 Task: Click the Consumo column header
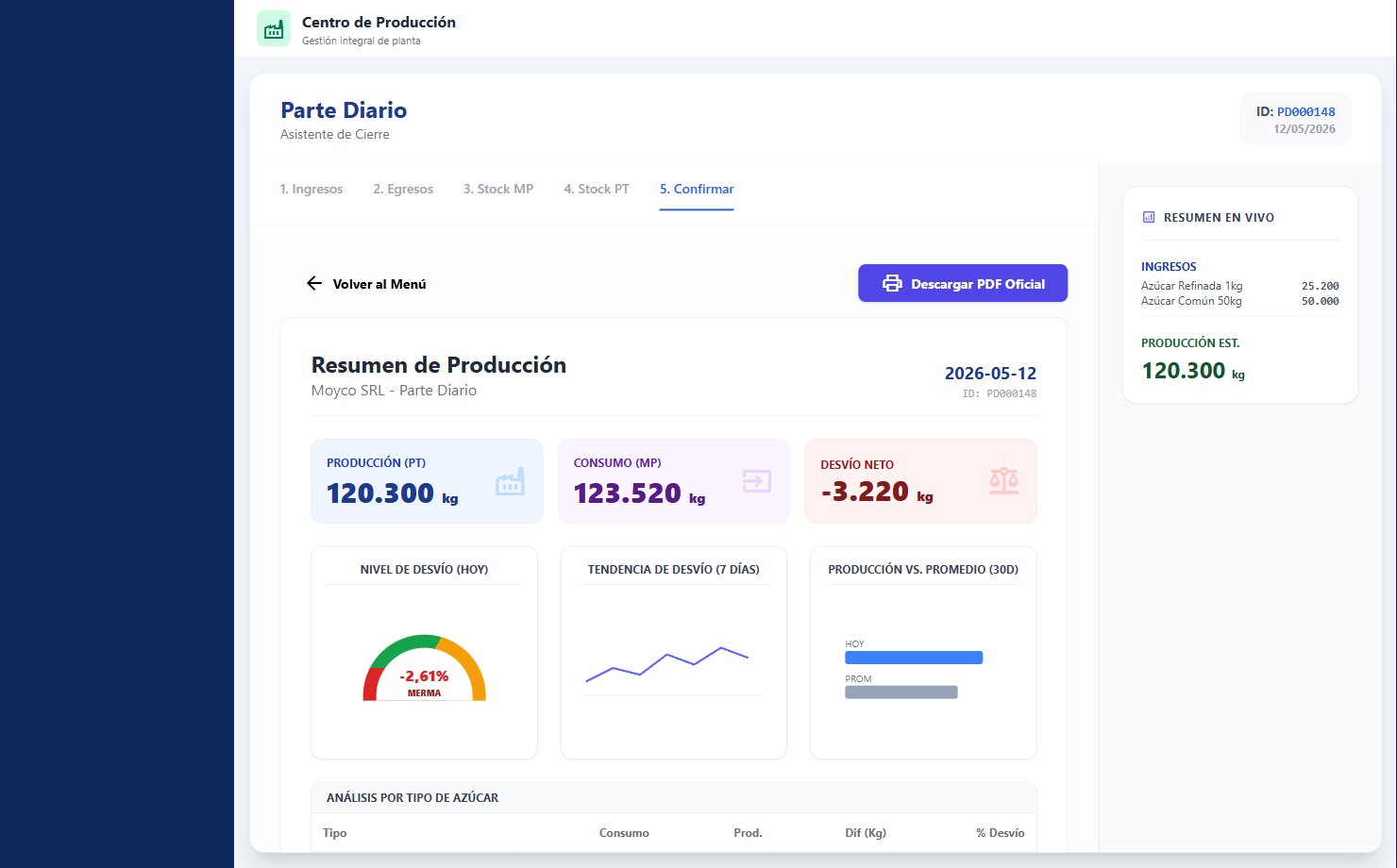pyautogui.click(x=624, y=833)
